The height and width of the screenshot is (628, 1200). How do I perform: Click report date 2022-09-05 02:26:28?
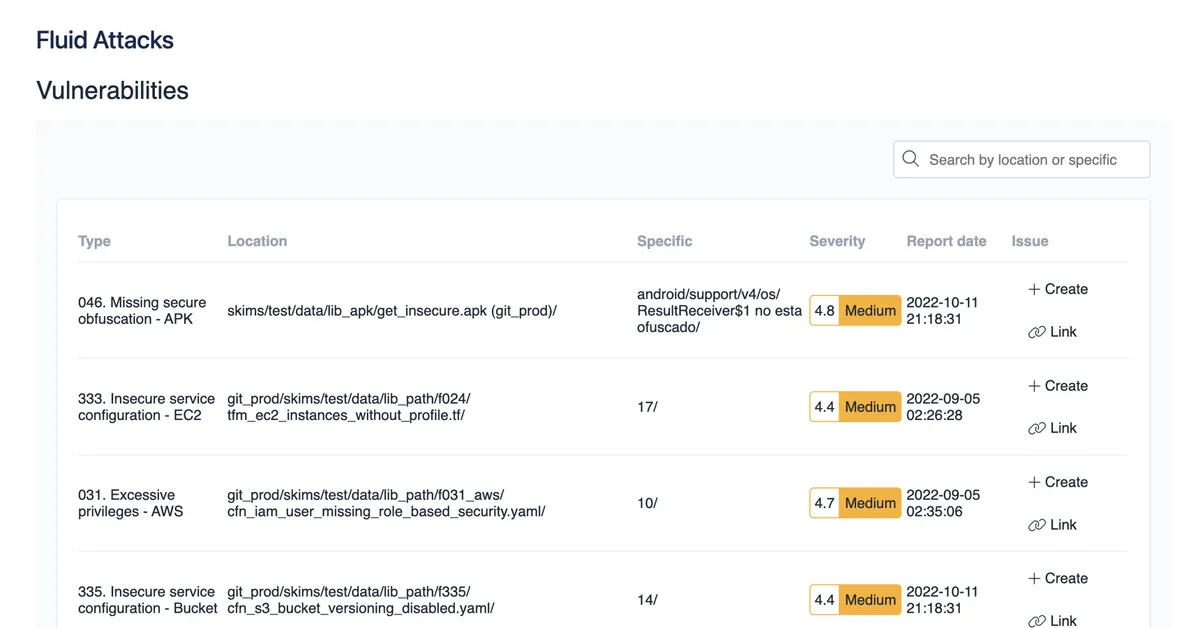(943, 407)
